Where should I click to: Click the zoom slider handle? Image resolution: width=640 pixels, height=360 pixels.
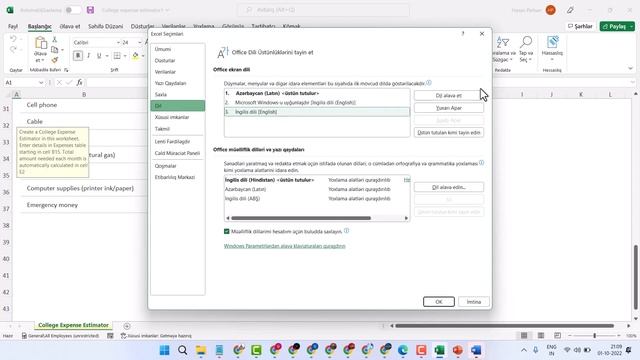(x=595, y=336)
